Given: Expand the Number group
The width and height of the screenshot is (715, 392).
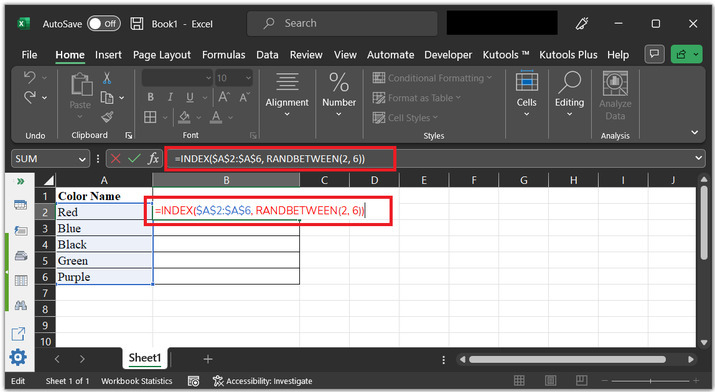Looking at the screenshot, I should coord(339,95).
